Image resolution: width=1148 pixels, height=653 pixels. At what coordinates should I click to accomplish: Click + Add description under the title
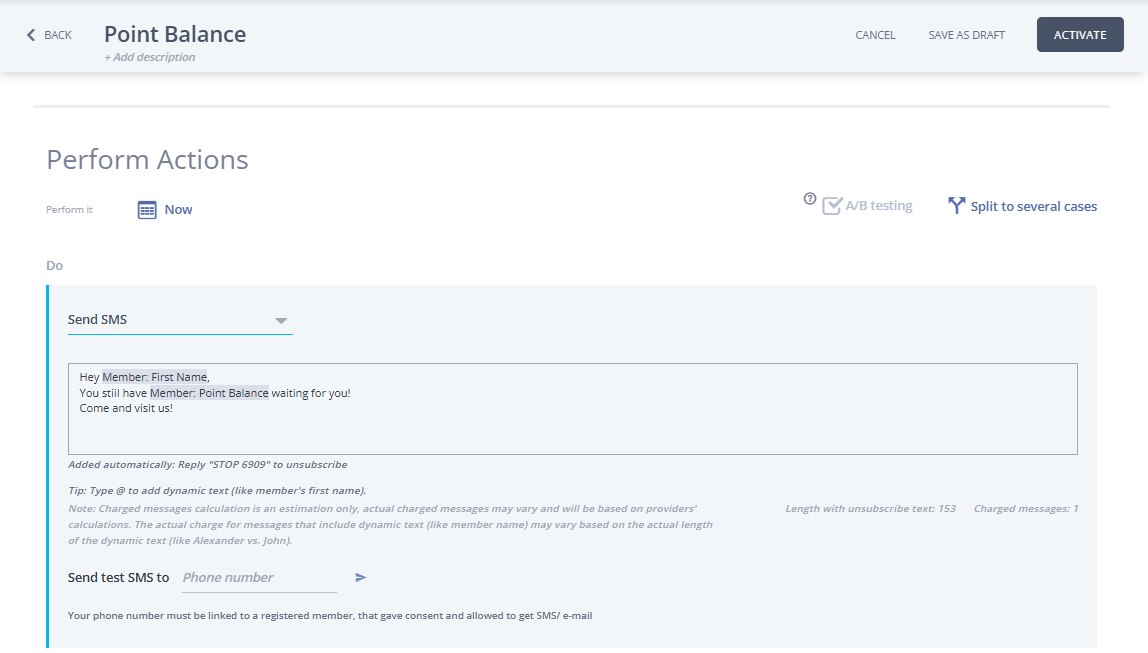(150, 57)
